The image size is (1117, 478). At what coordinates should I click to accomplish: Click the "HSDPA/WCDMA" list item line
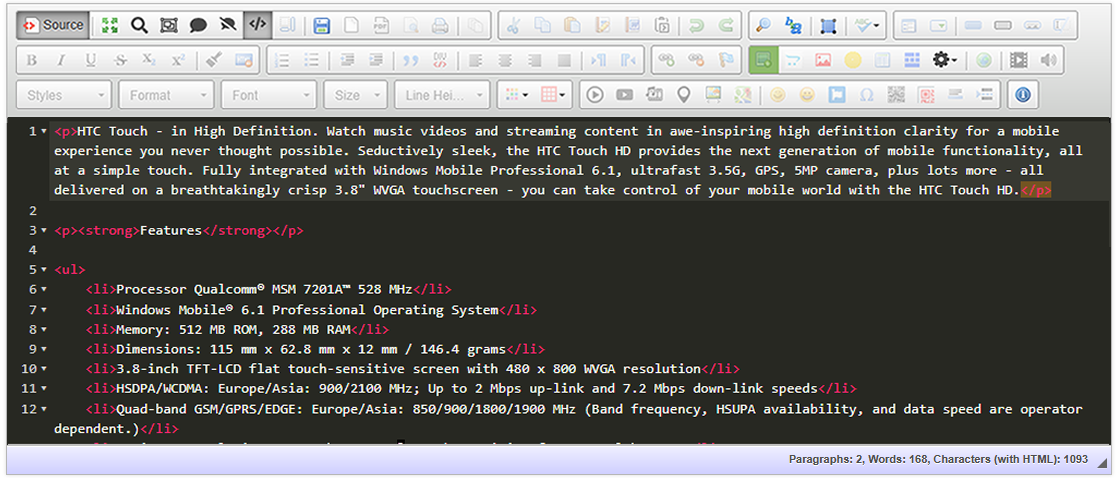coord(471,389)
